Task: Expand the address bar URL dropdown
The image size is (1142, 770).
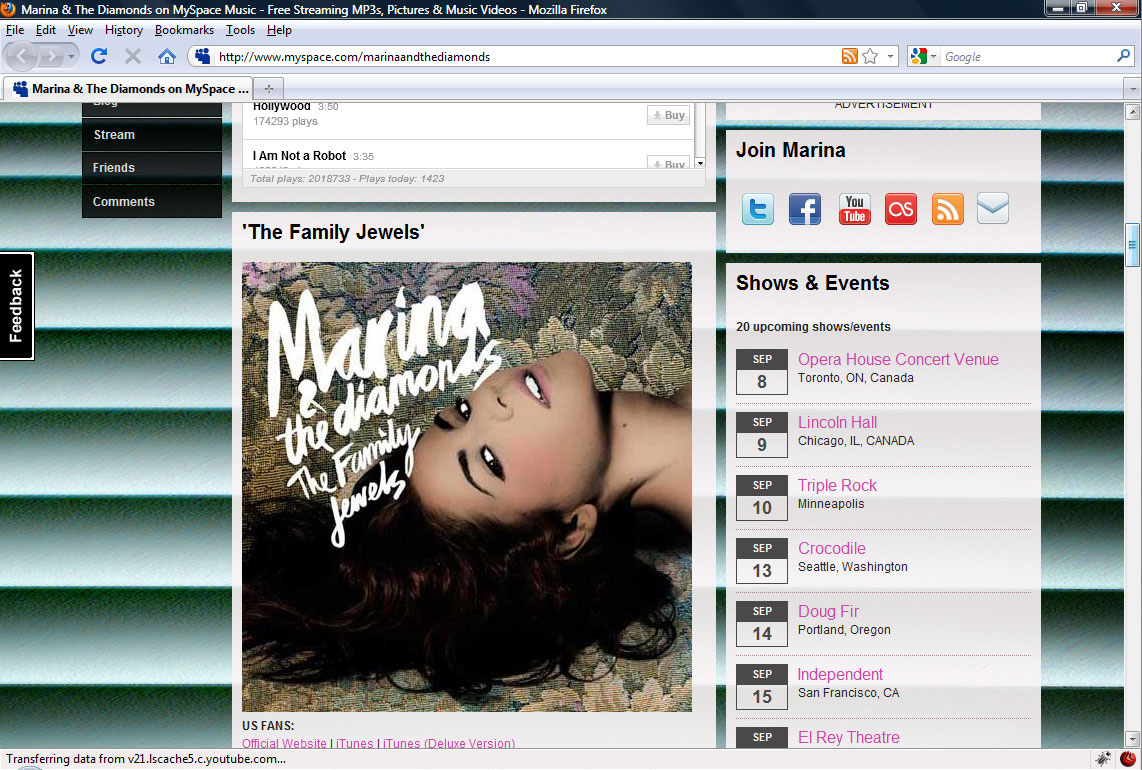Action: point(890,56)
